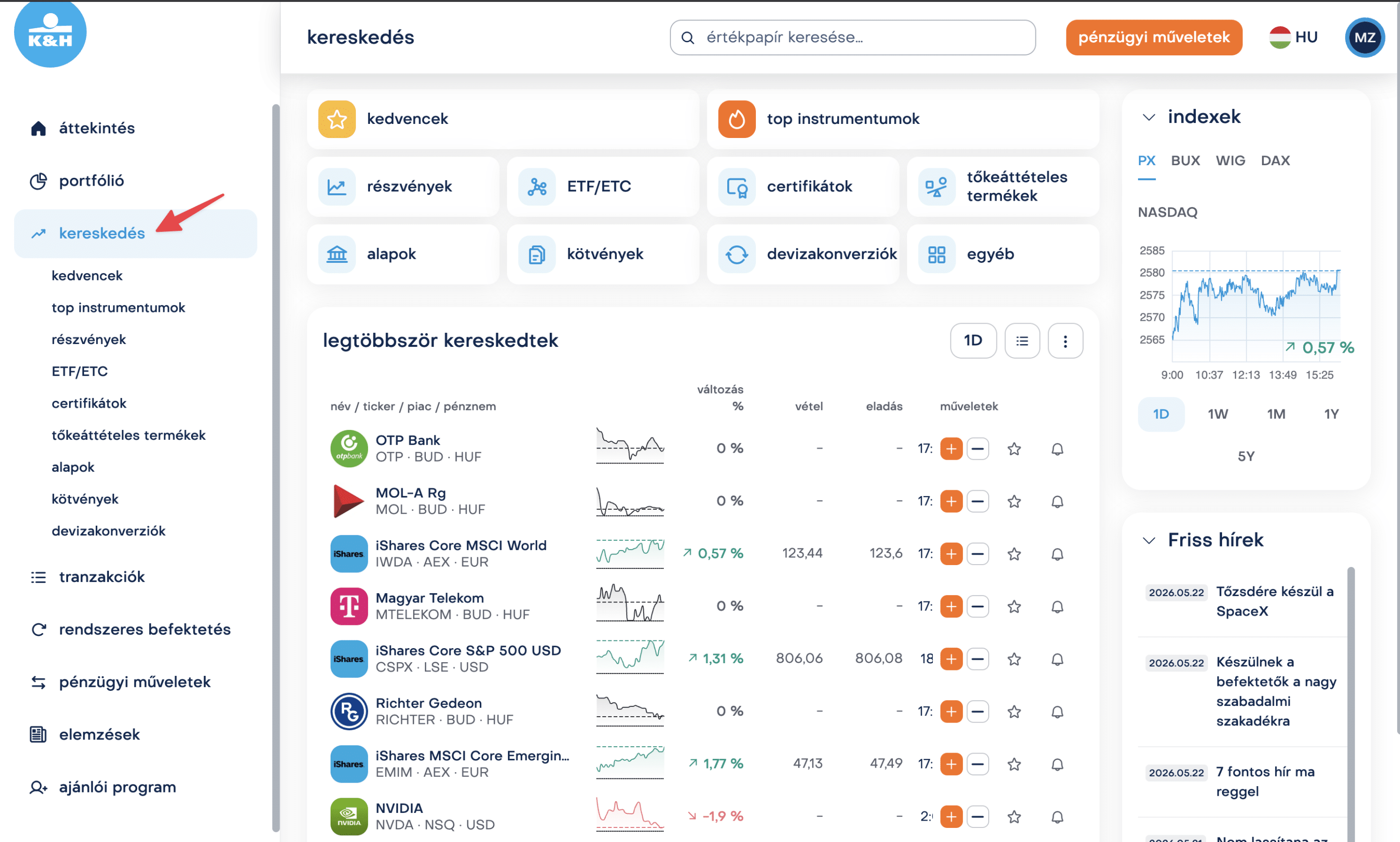Select 1Y index chart range

pos(1331,414)
